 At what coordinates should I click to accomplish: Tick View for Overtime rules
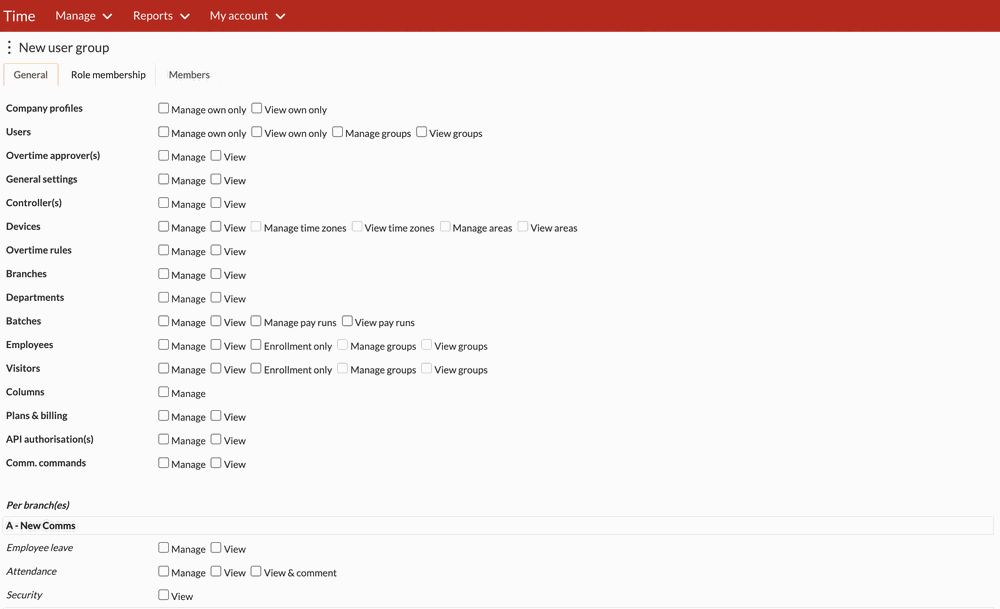[216, 250]
